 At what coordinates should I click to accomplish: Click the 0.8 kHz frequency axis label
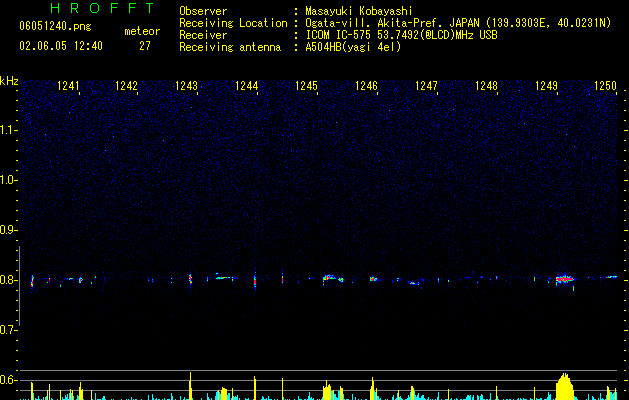8,280
